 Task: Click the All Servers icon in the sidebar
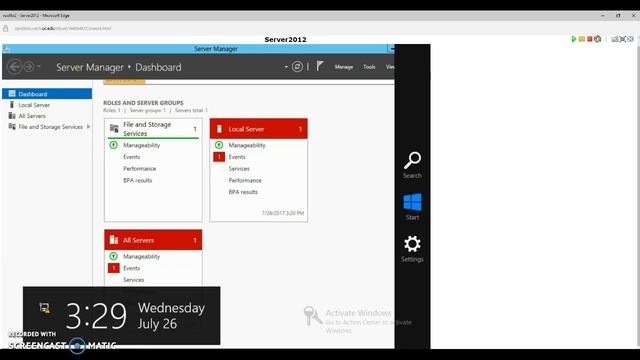(x=12, y=116)
